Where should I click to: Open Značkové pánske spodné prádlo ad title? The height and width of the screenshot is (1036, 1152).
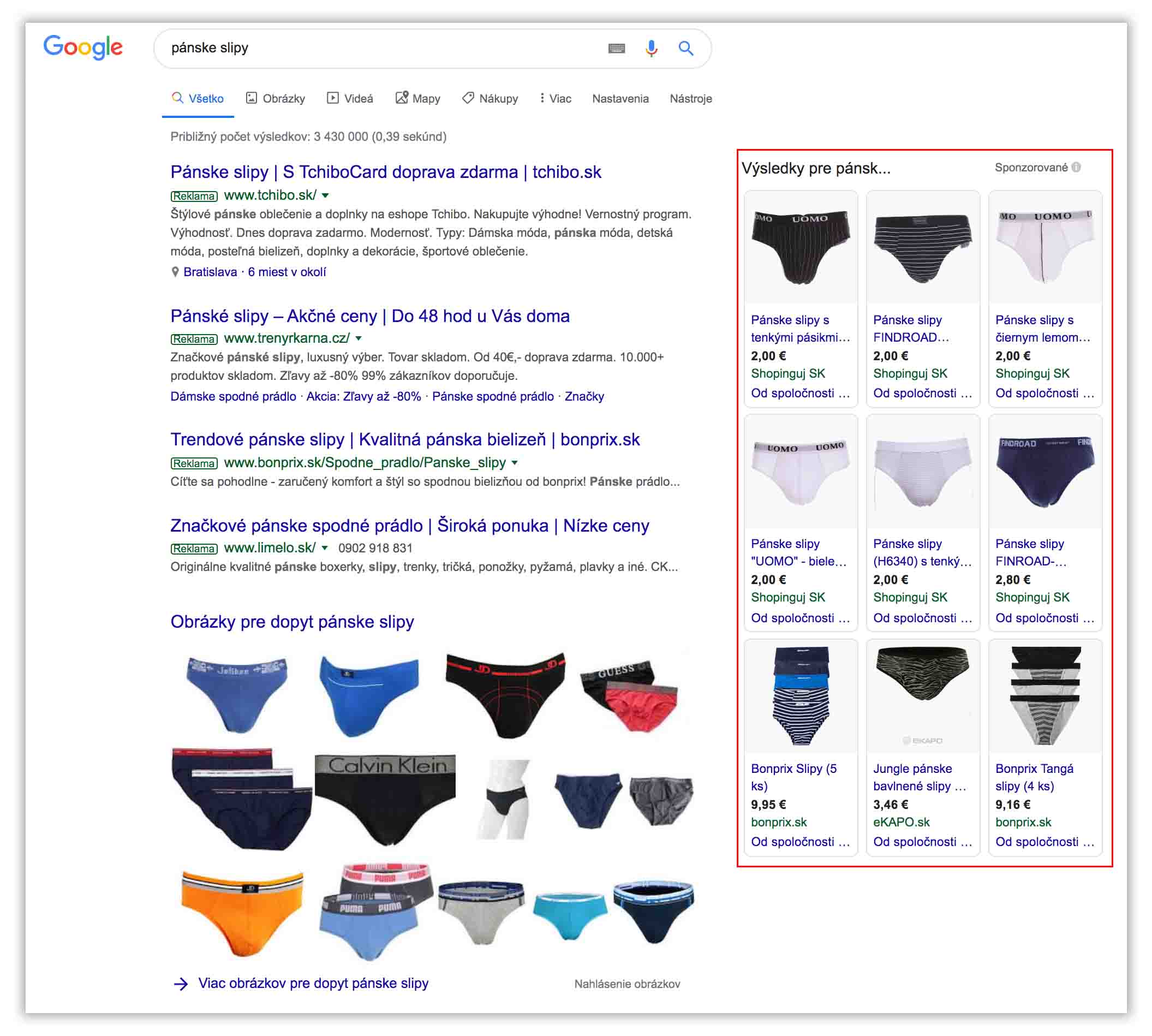point(410,526)
